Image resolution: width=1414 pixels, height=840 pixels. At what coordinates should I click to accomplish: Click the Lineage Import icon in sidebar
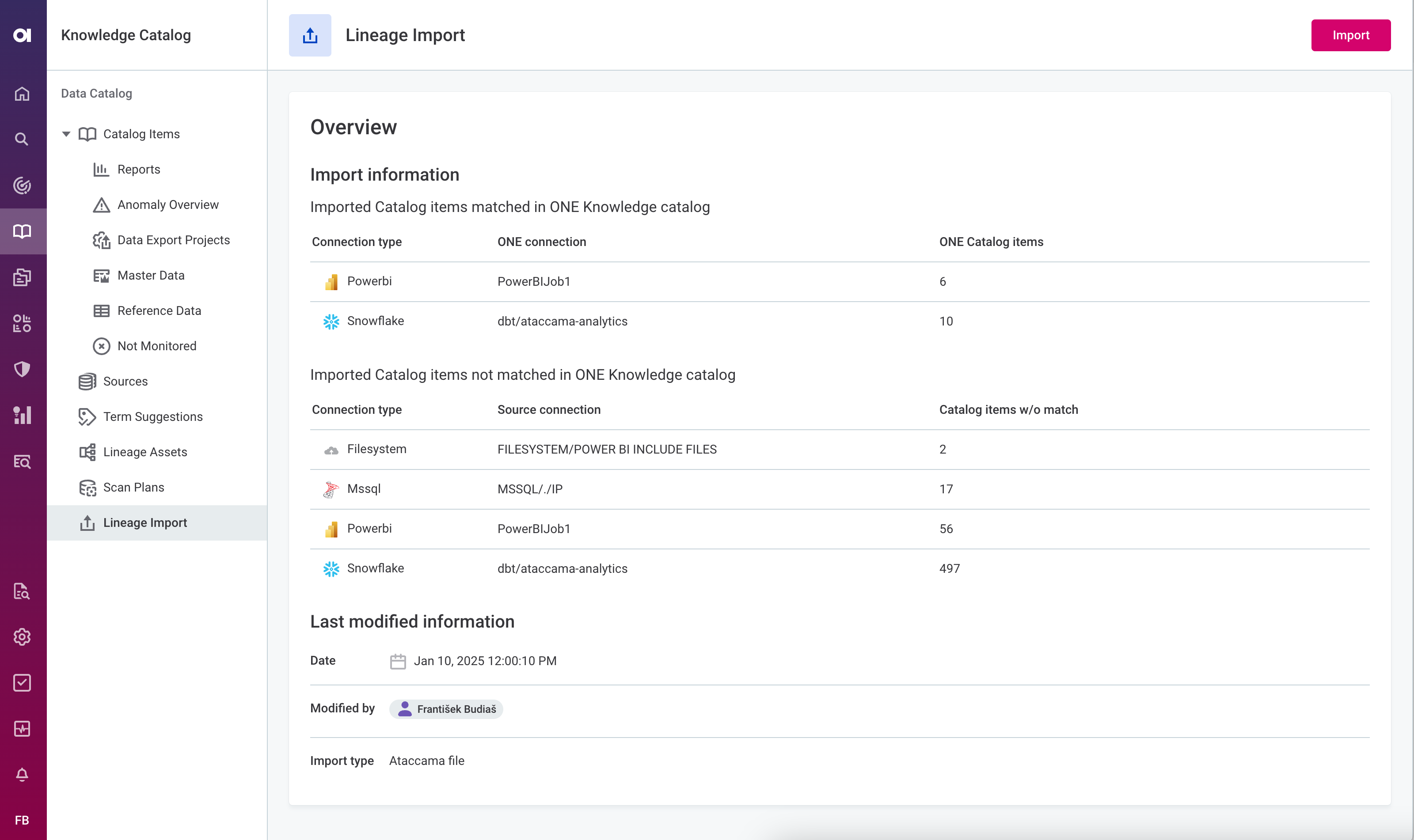click(x=88, y=522)
